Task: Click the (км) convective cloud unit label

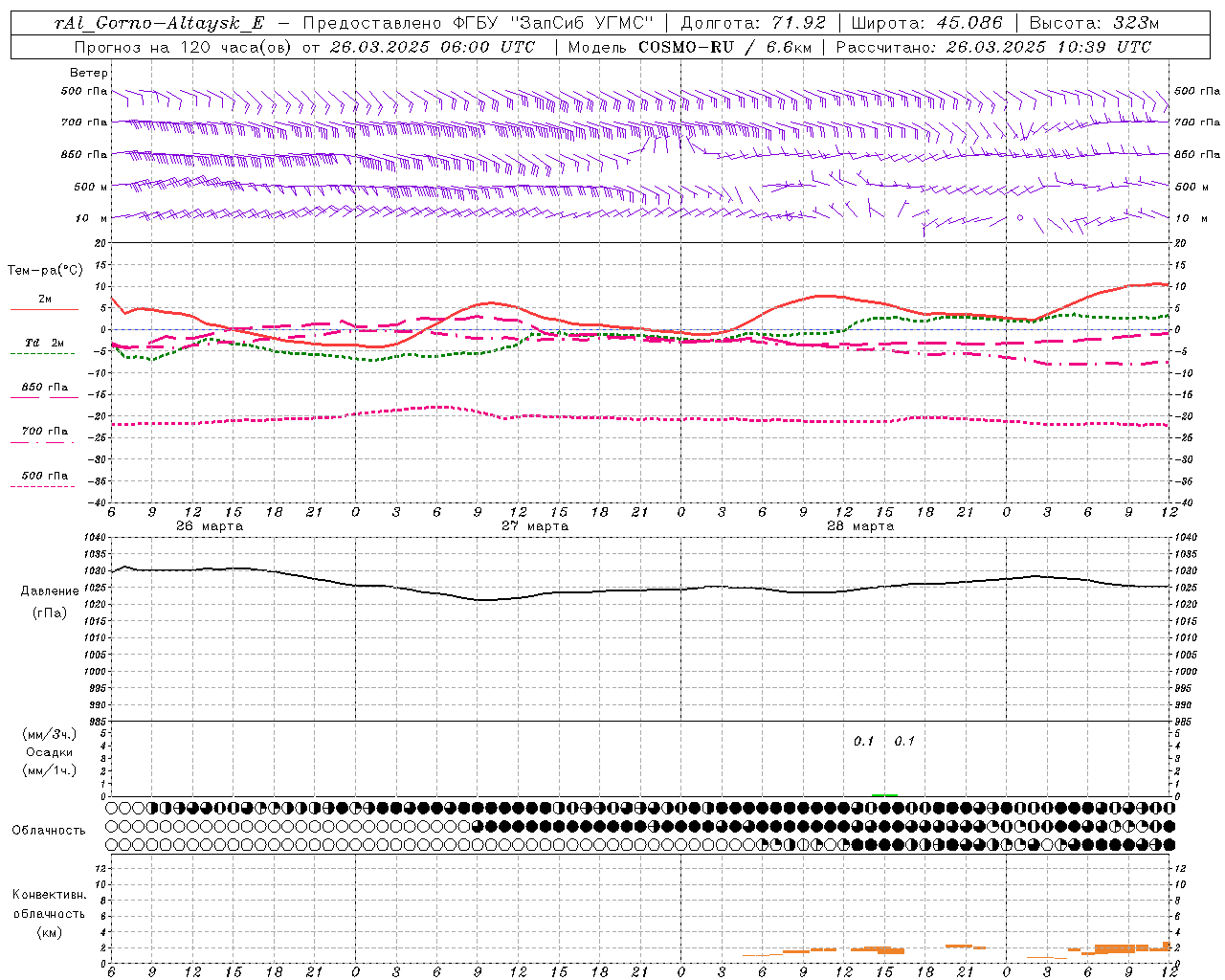Action: (50, 932)
